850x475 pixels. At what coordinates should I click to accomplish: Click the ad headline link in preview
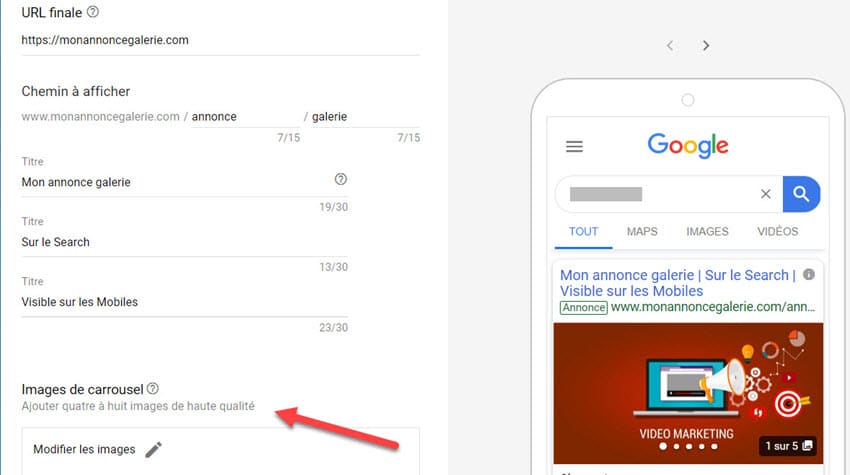point(678,283)
